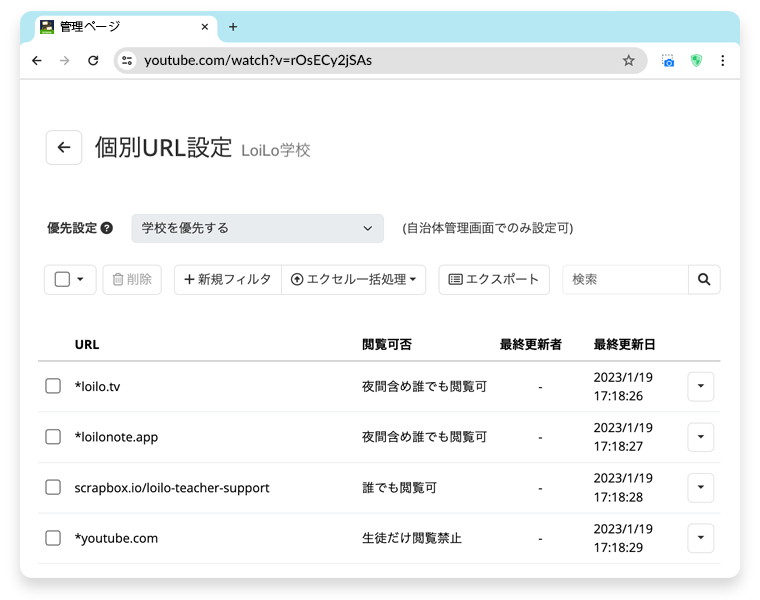Screen dimensions: 760x600
Task: Go back using the page back arrow button
Action: click(64, 147)
